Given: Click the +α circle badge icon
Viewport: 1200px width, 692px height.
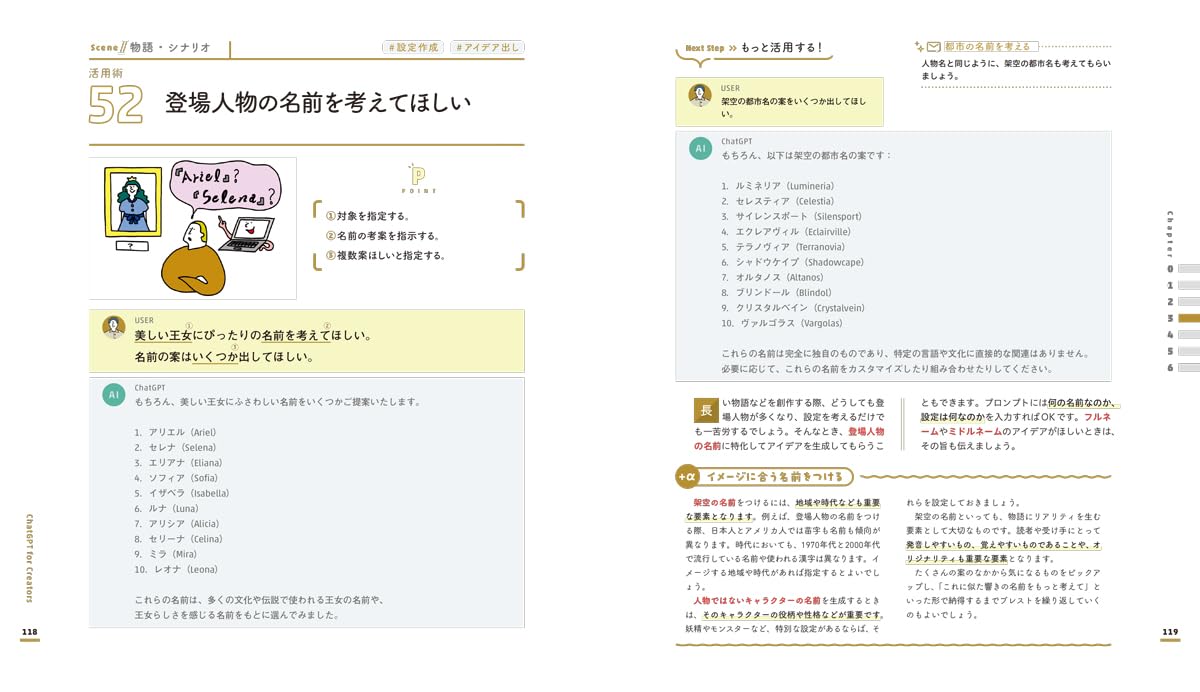Looking at the screenshot, I should pos(686,476).
